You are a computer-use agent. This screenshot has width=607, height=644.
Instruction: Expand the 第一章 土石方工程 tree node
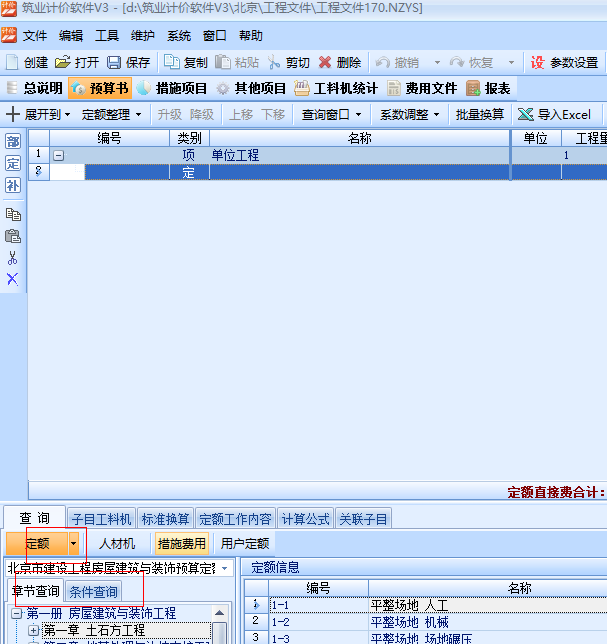[x=33, y=631]
